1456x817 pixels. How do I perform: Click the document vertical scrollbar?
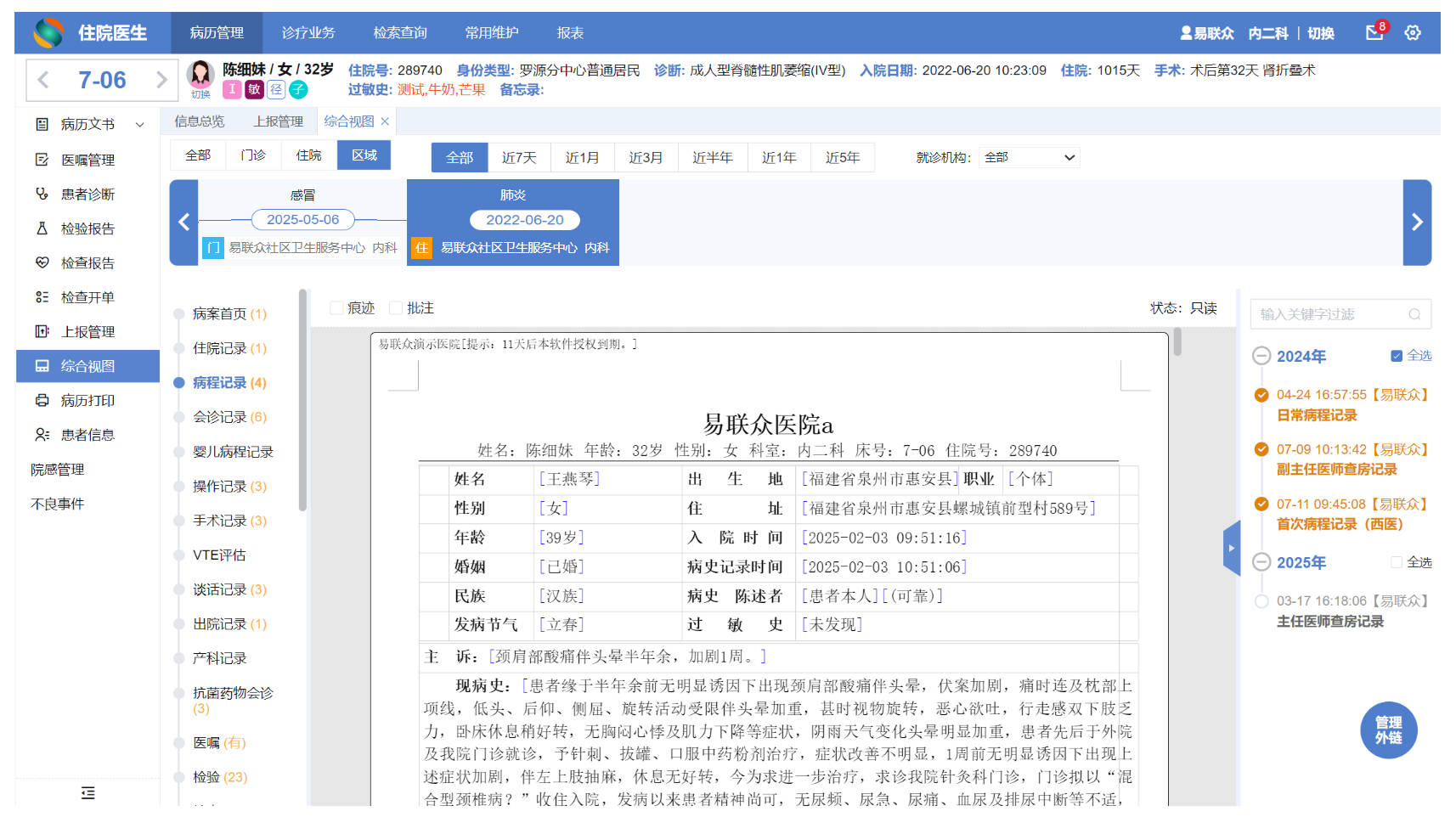(1177, 341)
